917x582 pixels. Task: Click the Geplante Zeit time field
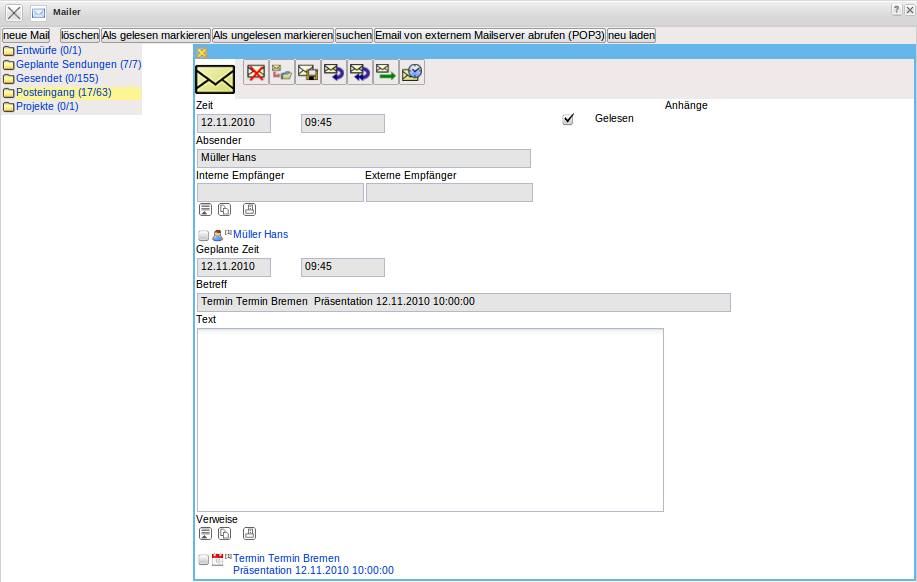pyautogui.click(x=343, y=267)
